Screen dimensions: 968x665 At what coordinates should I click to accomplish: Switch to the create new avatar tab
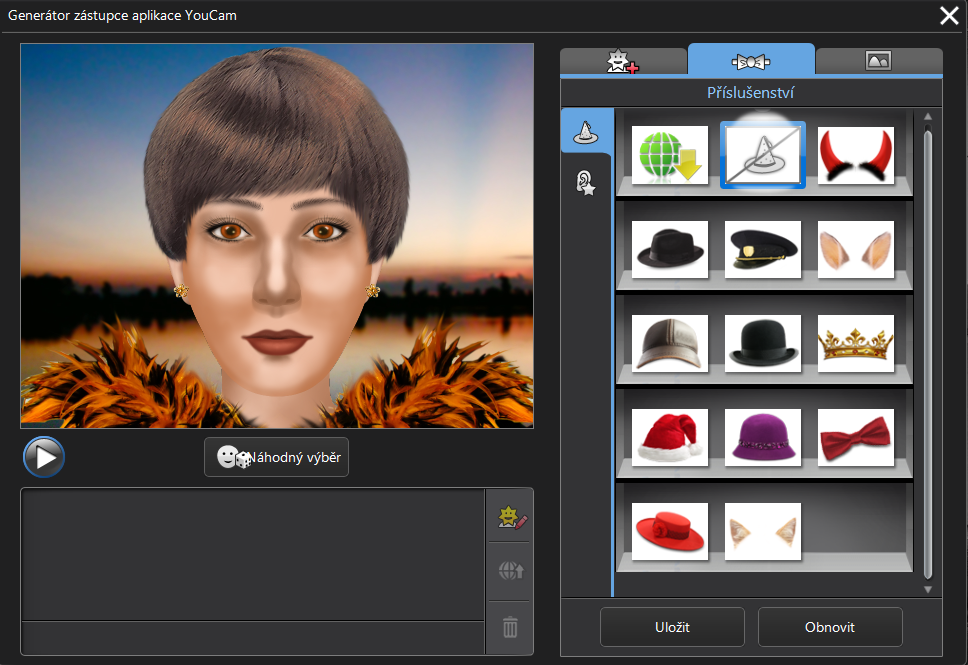tap(623, 61)
